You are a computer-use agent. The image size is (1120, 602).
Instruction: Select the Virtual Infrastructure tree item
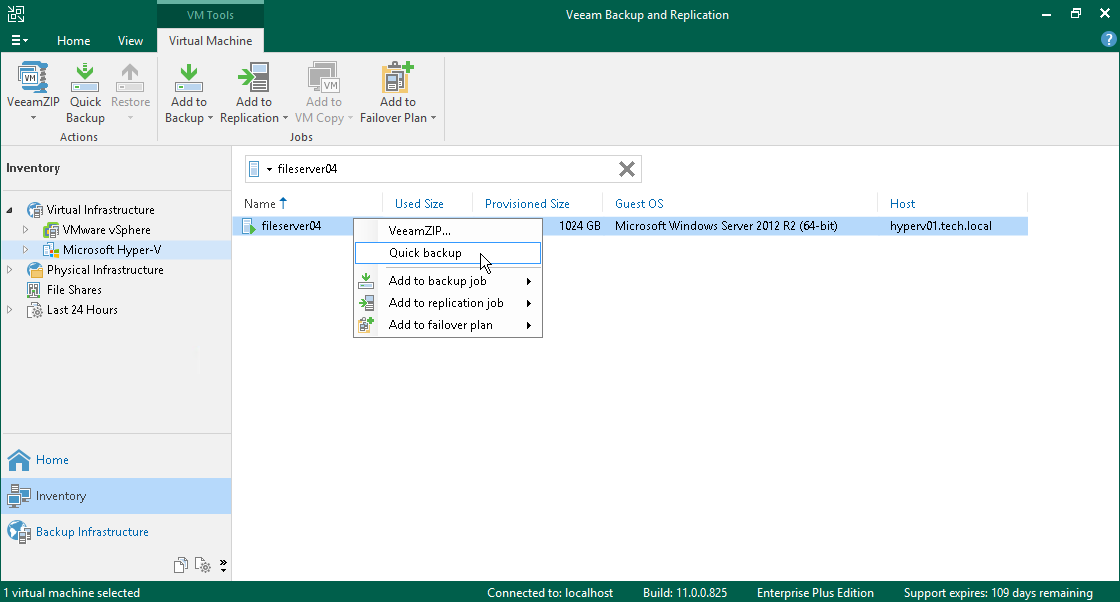(101, 210)
